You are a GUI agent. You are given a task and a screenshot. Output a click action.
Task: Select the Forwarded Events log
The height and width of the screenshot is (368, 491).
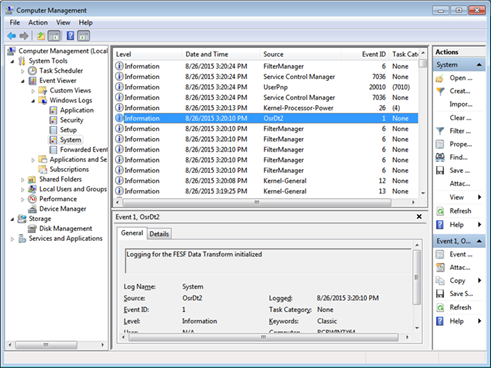(84, 150)
